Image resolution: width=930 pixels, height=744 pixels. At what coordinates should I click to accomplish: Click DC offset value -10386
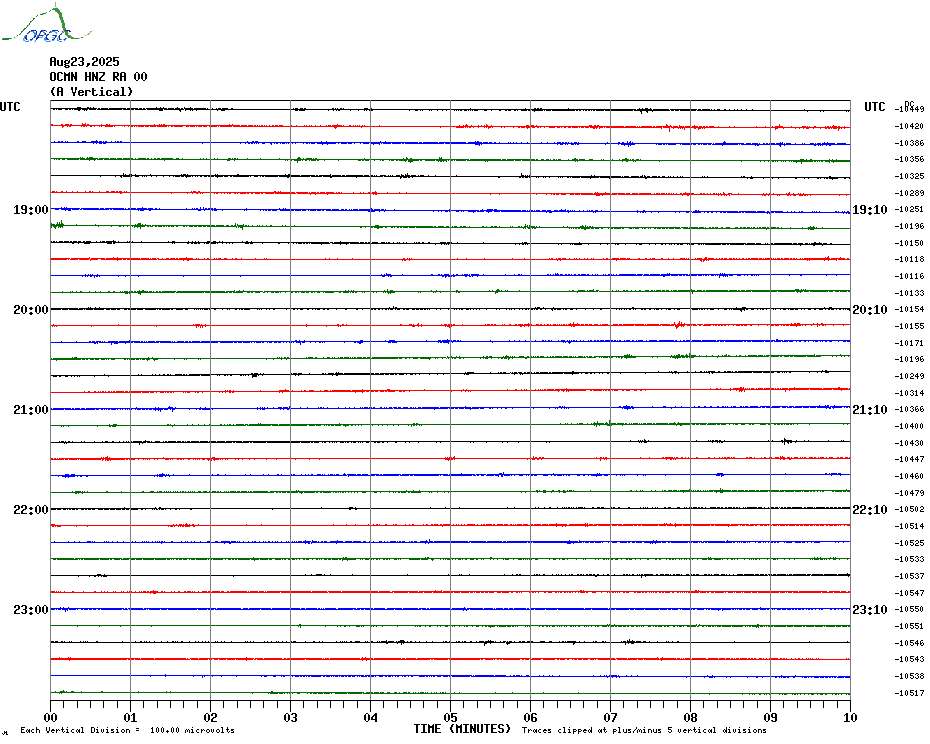pos(910,143)
